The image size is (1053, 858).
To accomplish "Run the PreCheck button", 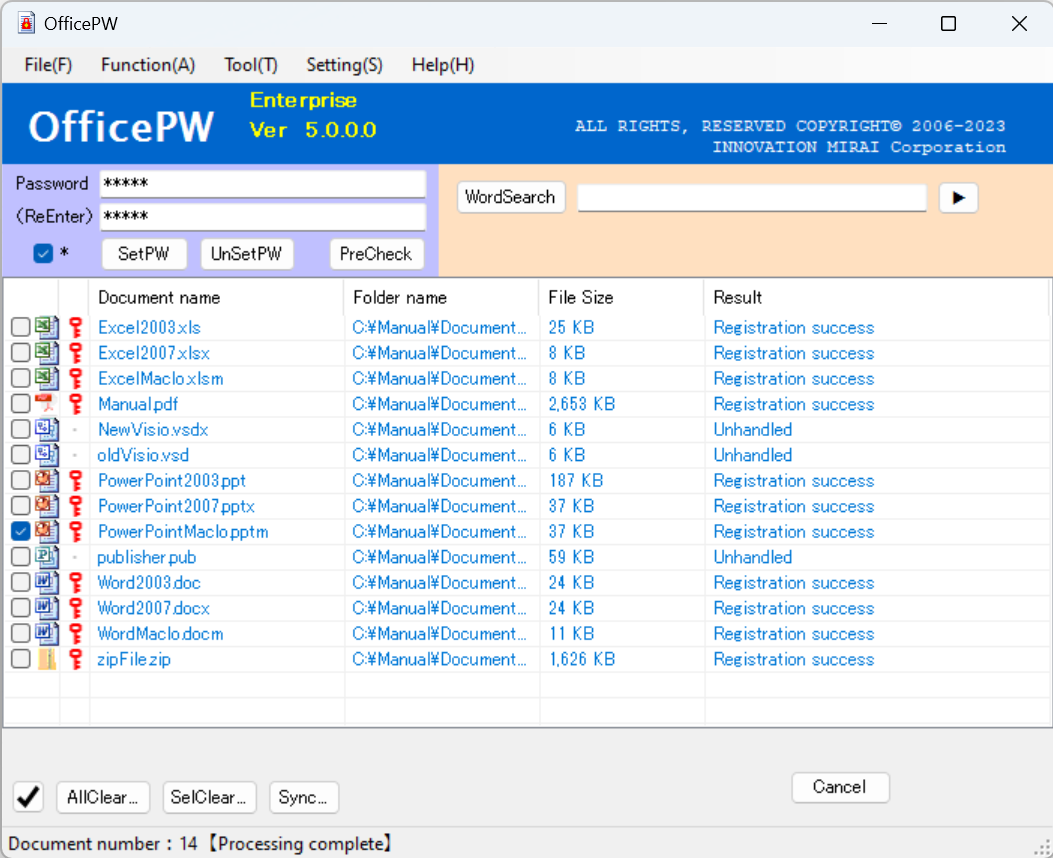I will [376, 254].
